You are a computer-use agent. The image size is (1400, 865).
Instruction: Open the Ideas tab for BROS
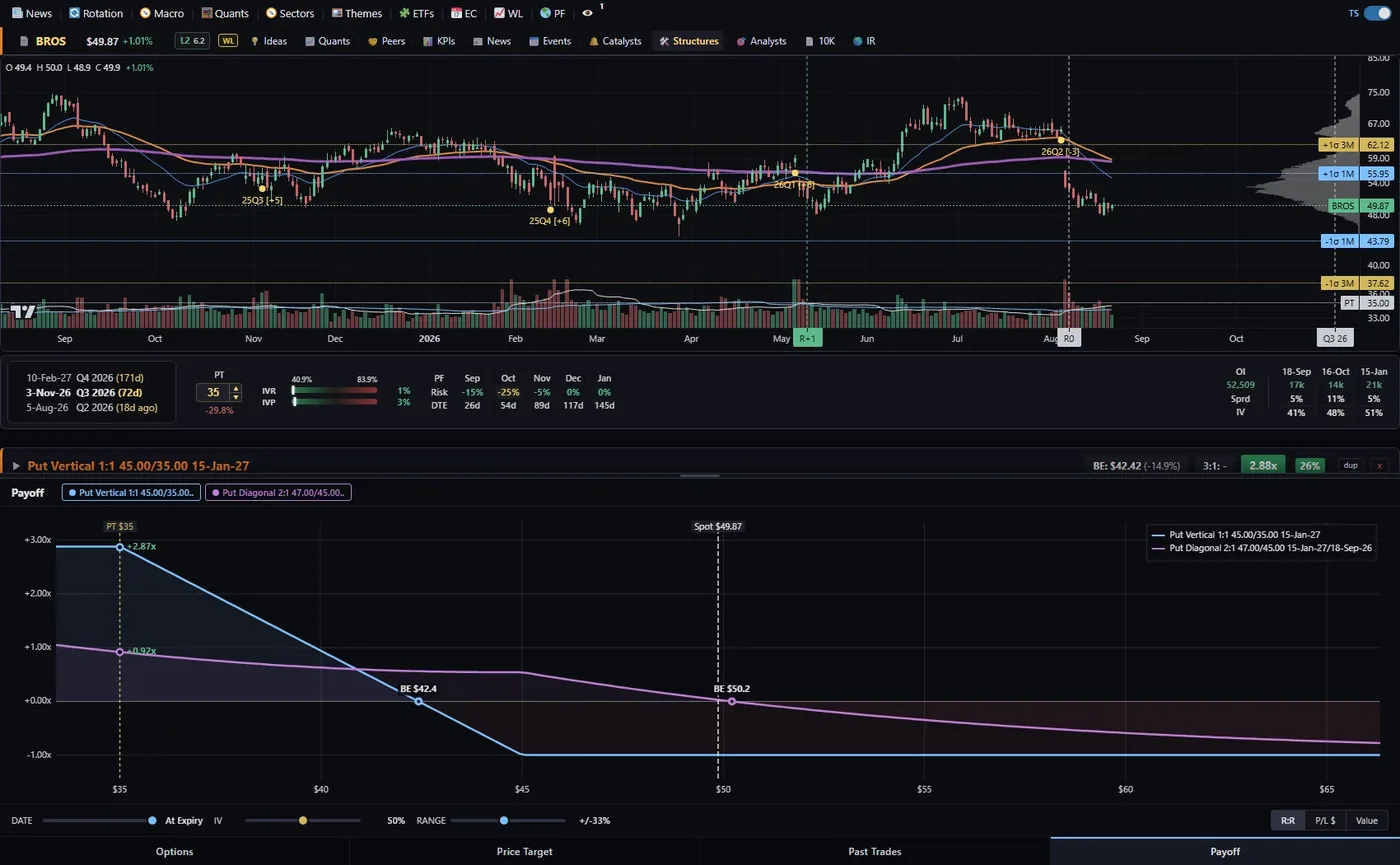pyautogui.click(x=269, y=41)
